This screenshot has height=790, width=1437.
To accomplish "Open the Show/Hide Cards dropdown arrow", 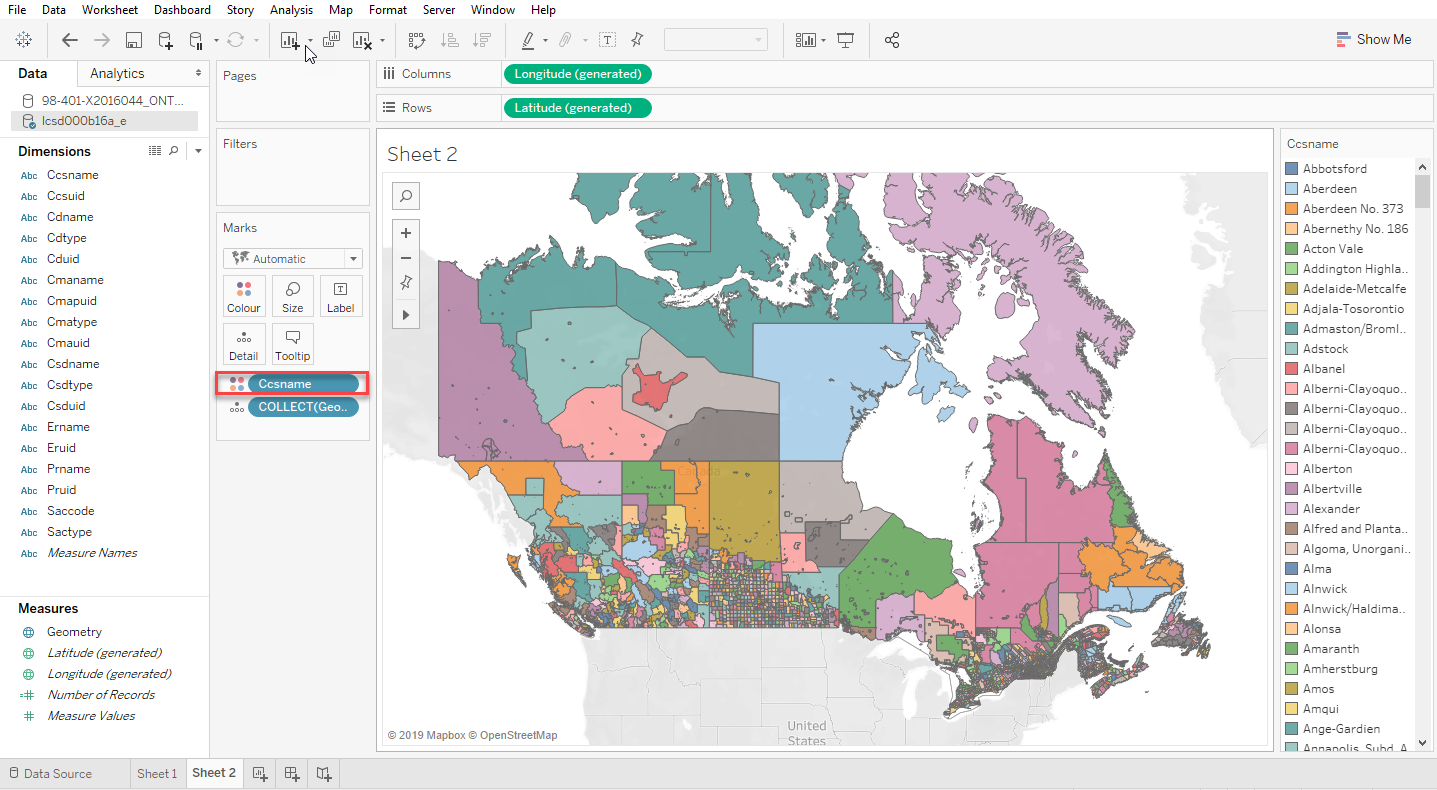I will [x=823, y=40].
